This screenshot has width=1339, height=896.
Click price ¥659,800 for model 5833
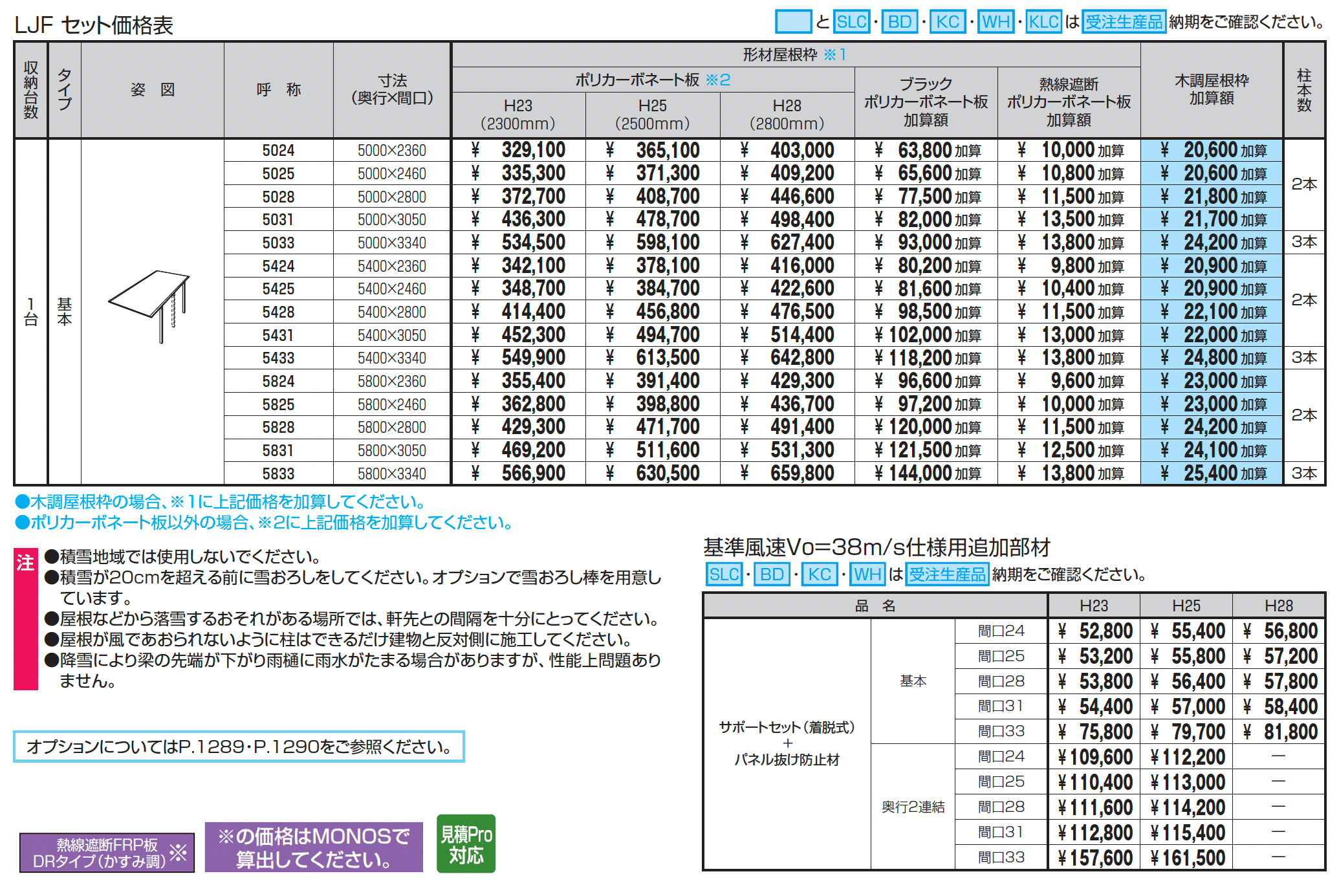(787, 474)
